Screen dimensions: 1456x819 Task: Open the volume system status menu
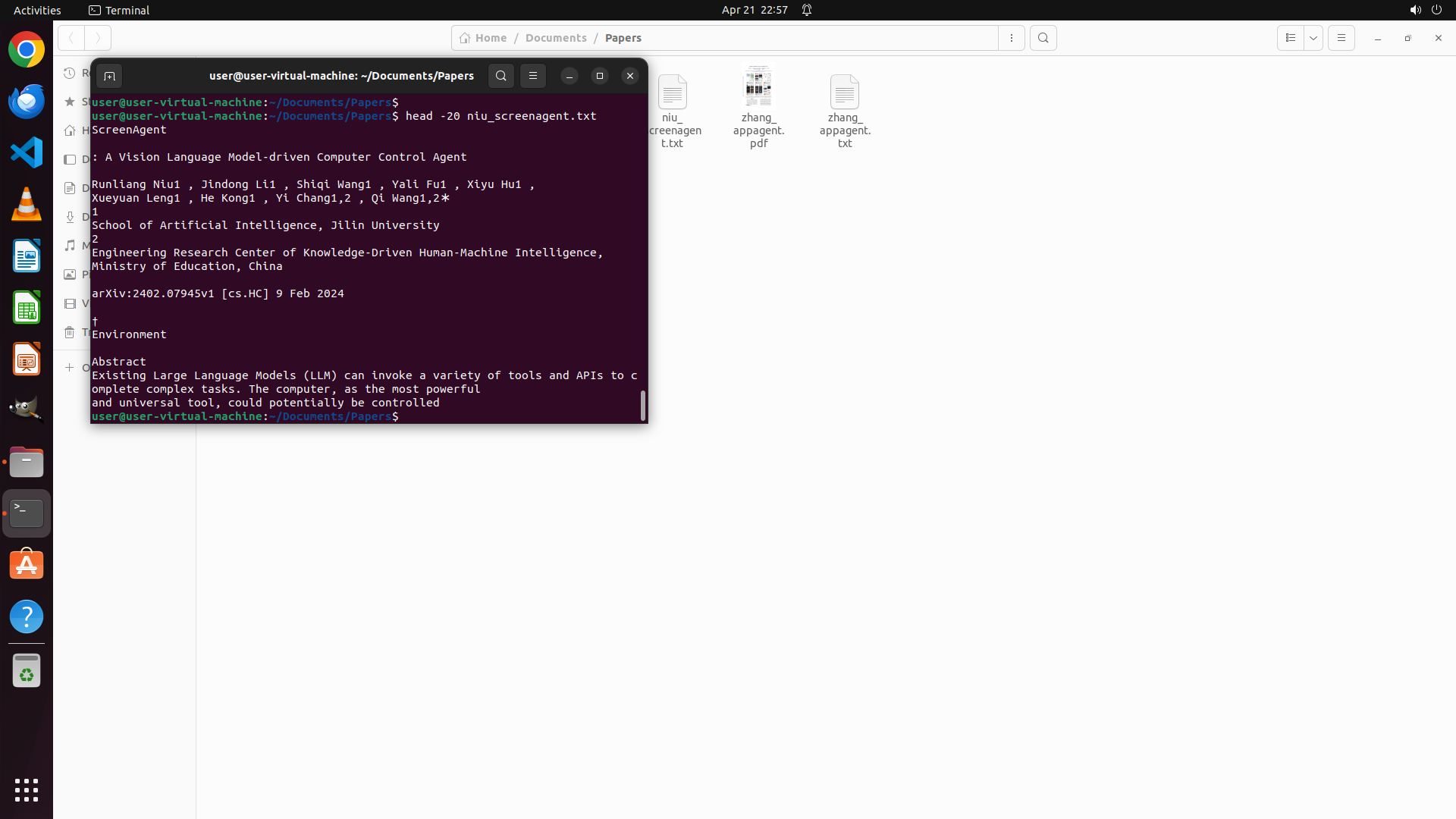pos(1415,10)
